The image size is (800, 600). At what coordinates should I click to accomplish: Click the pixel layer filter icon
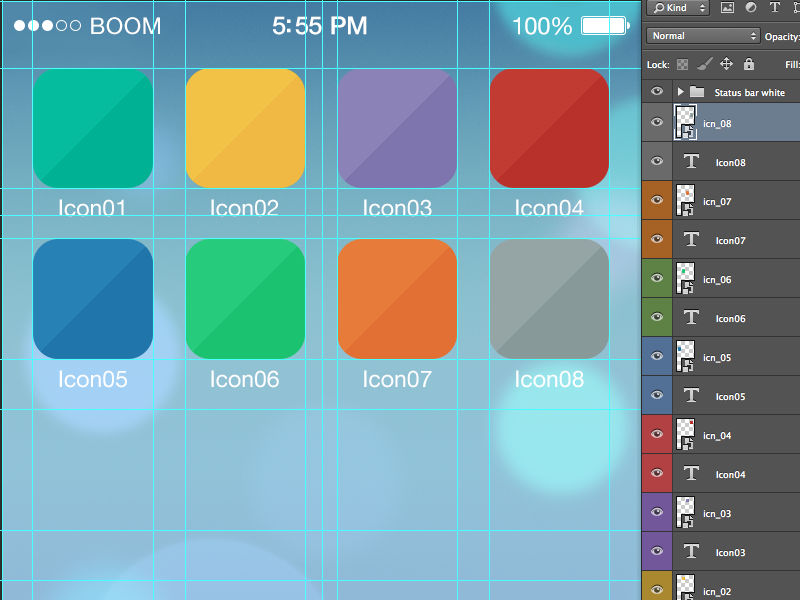[727, 7]
